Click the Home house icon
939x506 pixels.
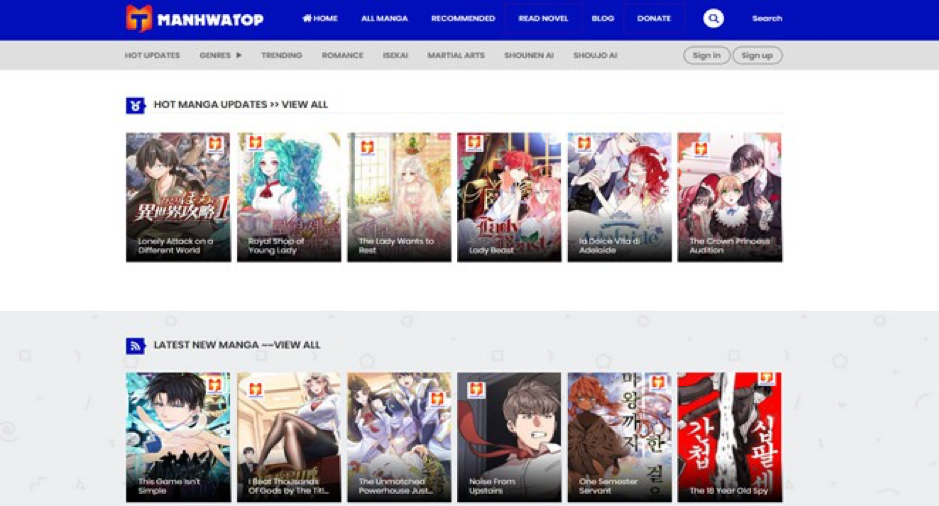307,18
